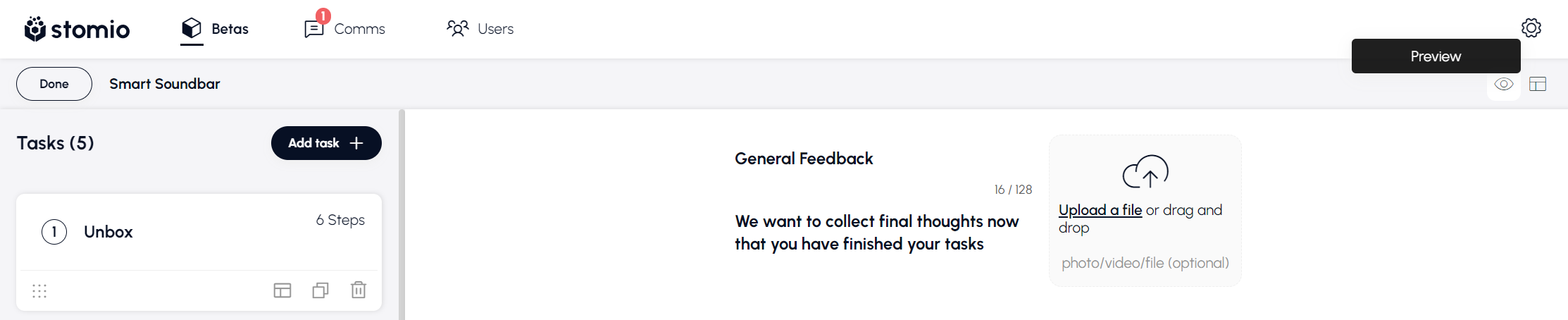This screenshot has width=1568, height=320.
Task: Delete the Unbox task
Action: (359, 290)
